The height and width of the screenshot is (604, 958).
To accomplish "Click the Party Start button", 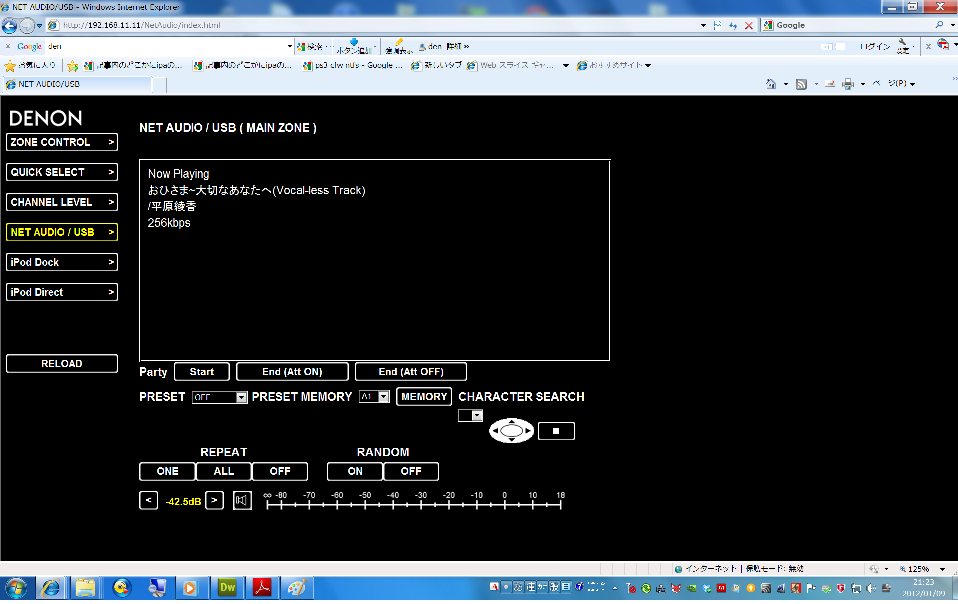I will (x=202, y=372).
